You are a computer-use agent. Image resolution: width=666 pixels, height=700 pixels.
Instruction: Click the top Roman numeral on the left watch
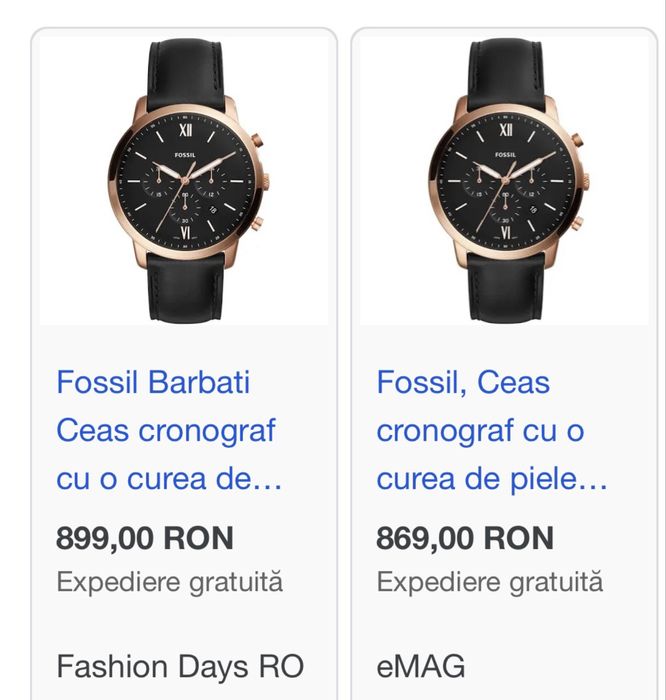click(185, 128)
